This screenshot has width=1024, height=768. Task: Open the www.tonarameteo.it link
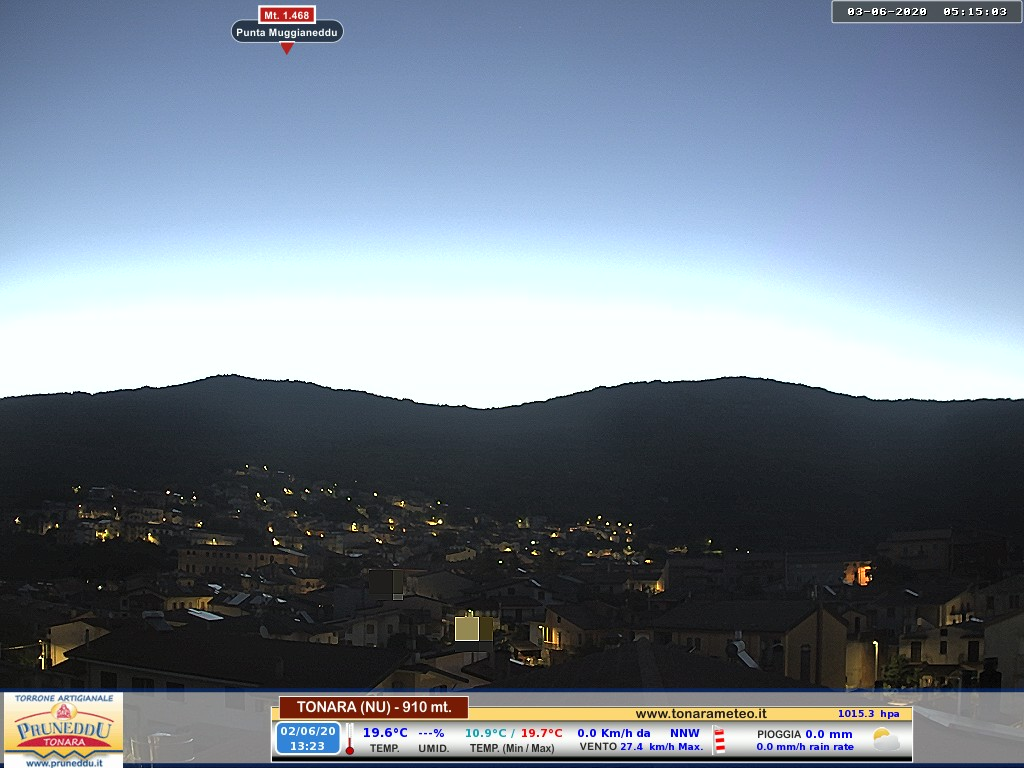(701, 714)
